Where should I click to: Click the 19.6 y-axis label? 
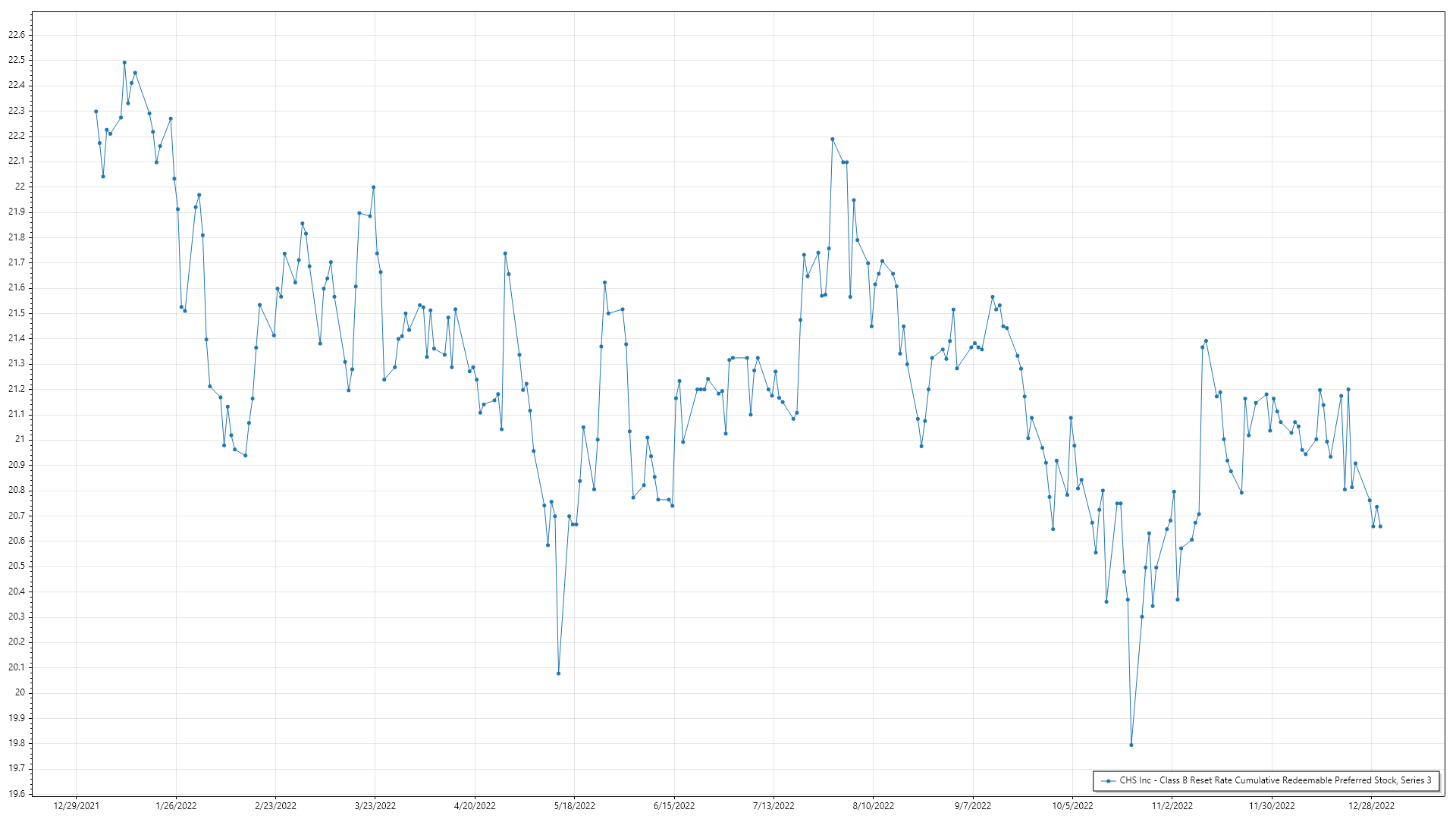(17, 794)
